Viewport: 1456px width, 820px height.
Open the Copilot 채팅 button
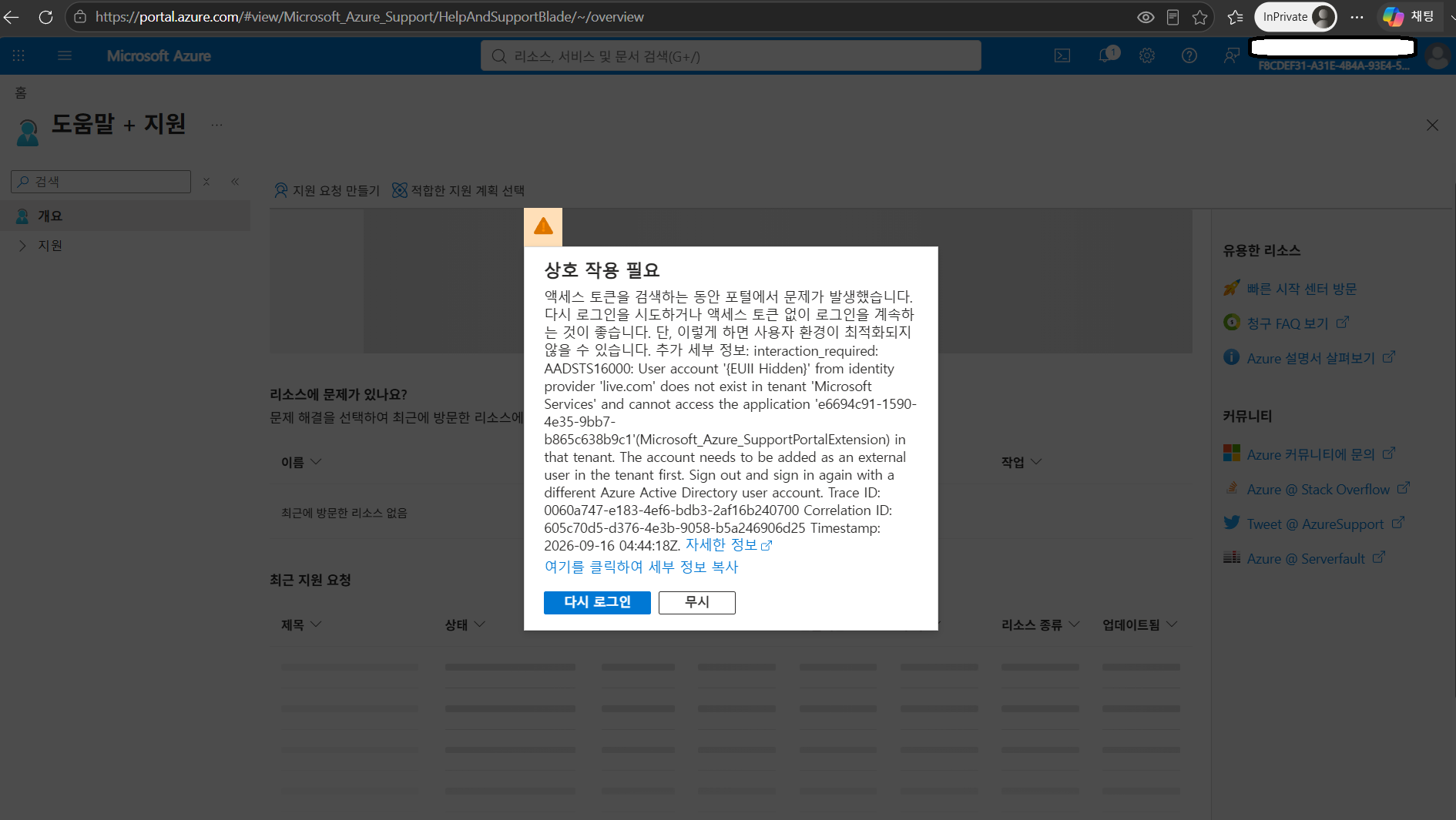coord(1408,17)
